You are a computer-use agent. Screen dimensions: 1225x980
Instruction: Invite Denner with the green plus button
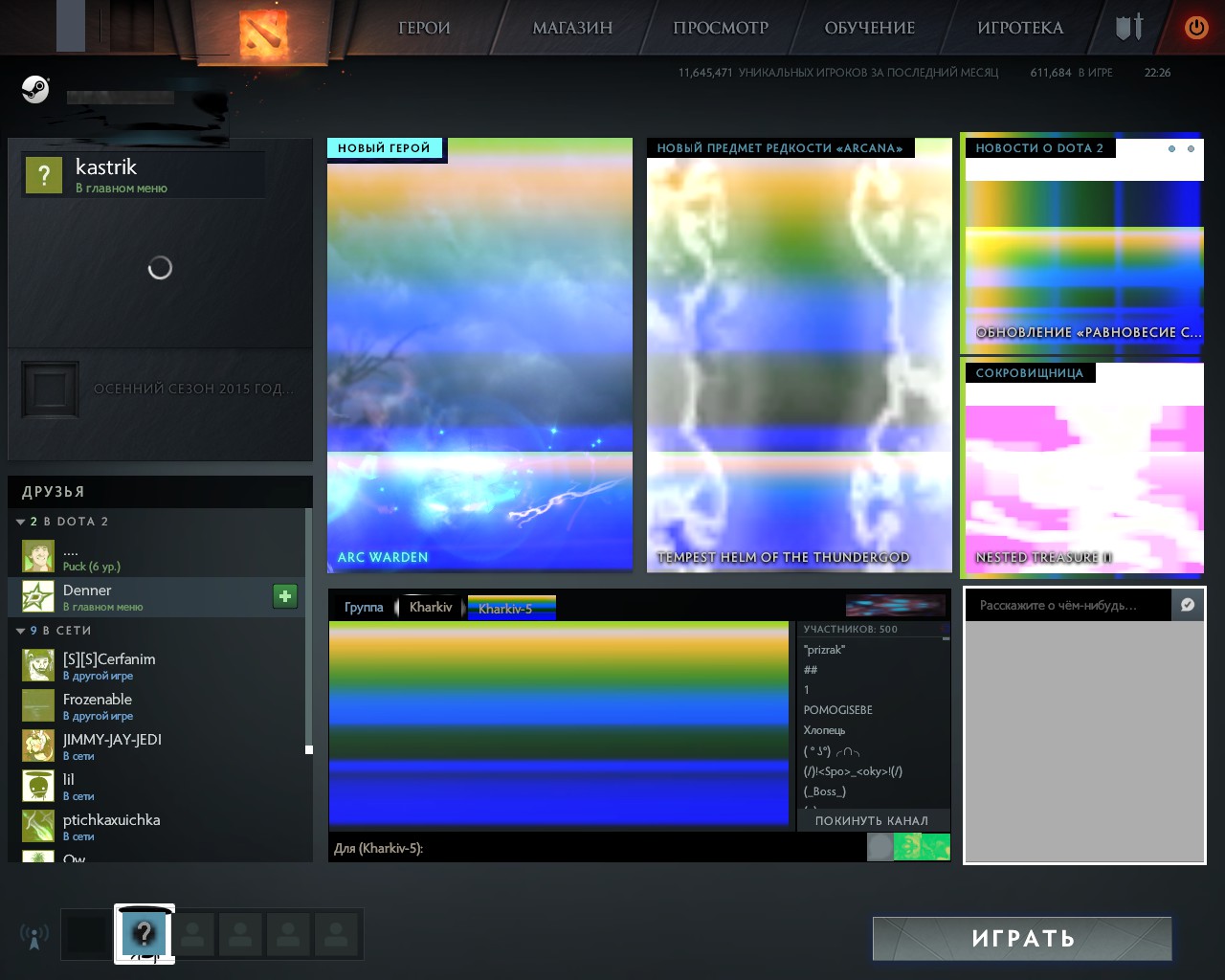tap(285, 596)
